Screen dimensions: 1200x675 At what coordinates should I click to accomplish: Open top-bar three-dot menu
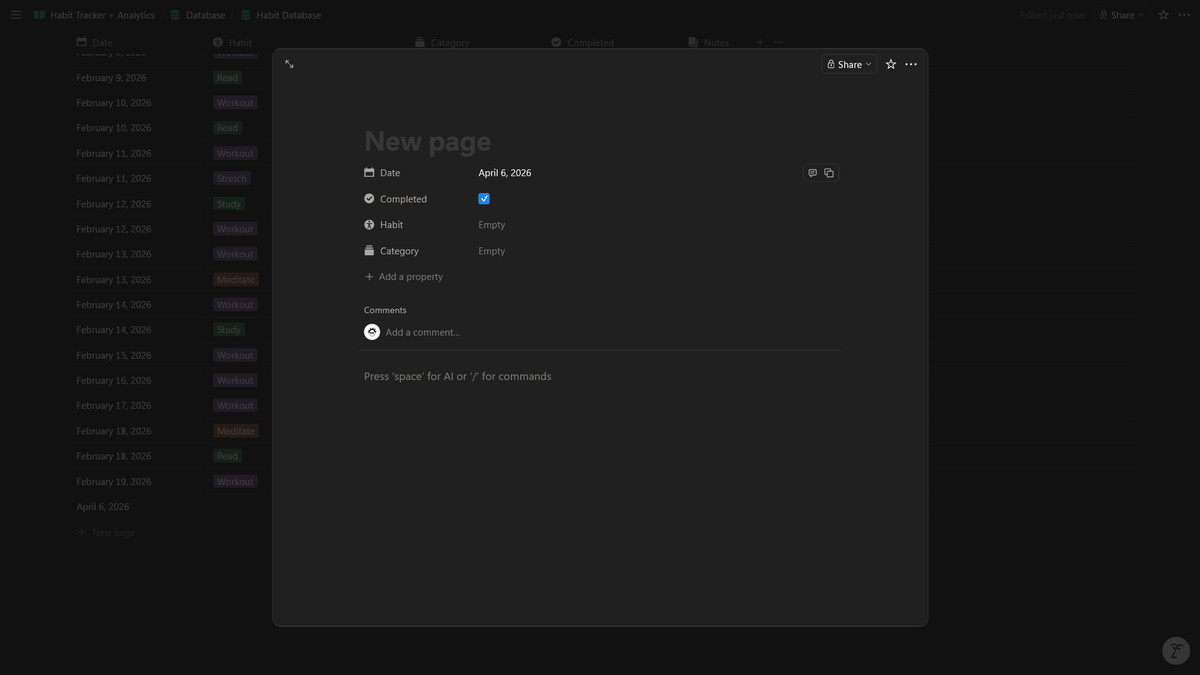(x=1184, y=15)
